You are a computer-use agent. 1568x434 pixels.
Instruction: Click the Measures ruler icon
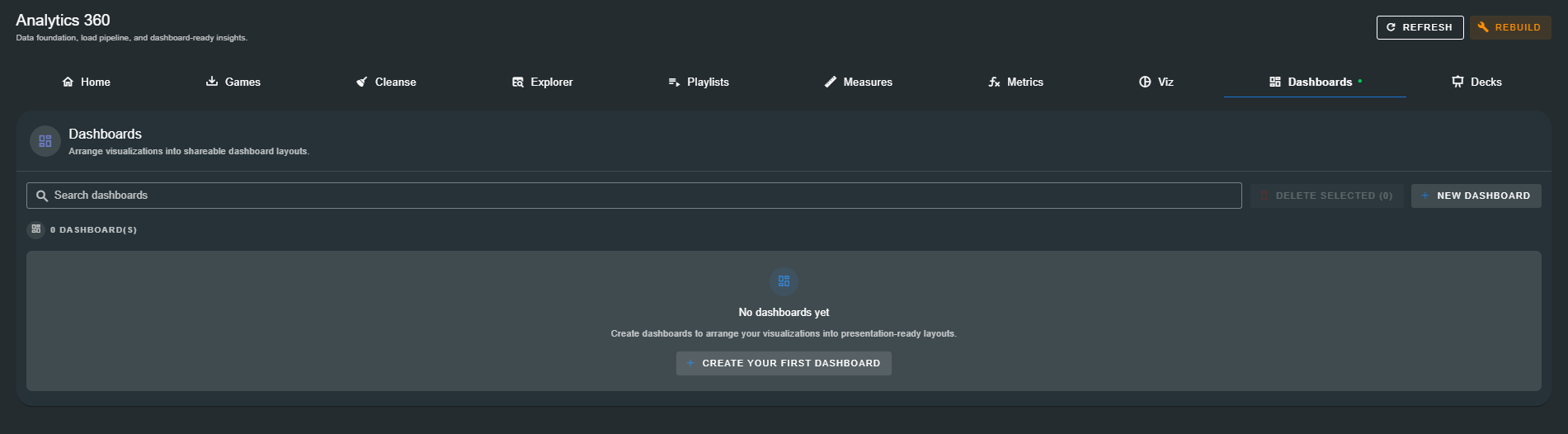831,82
